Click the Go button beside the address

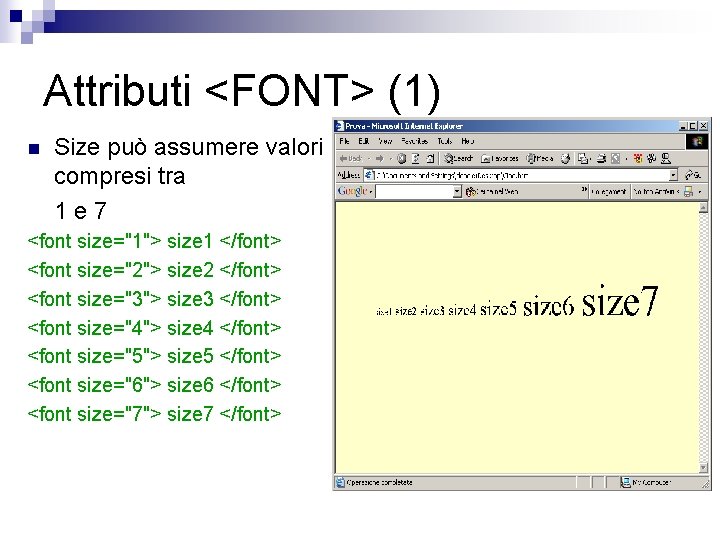coord(692,175)
